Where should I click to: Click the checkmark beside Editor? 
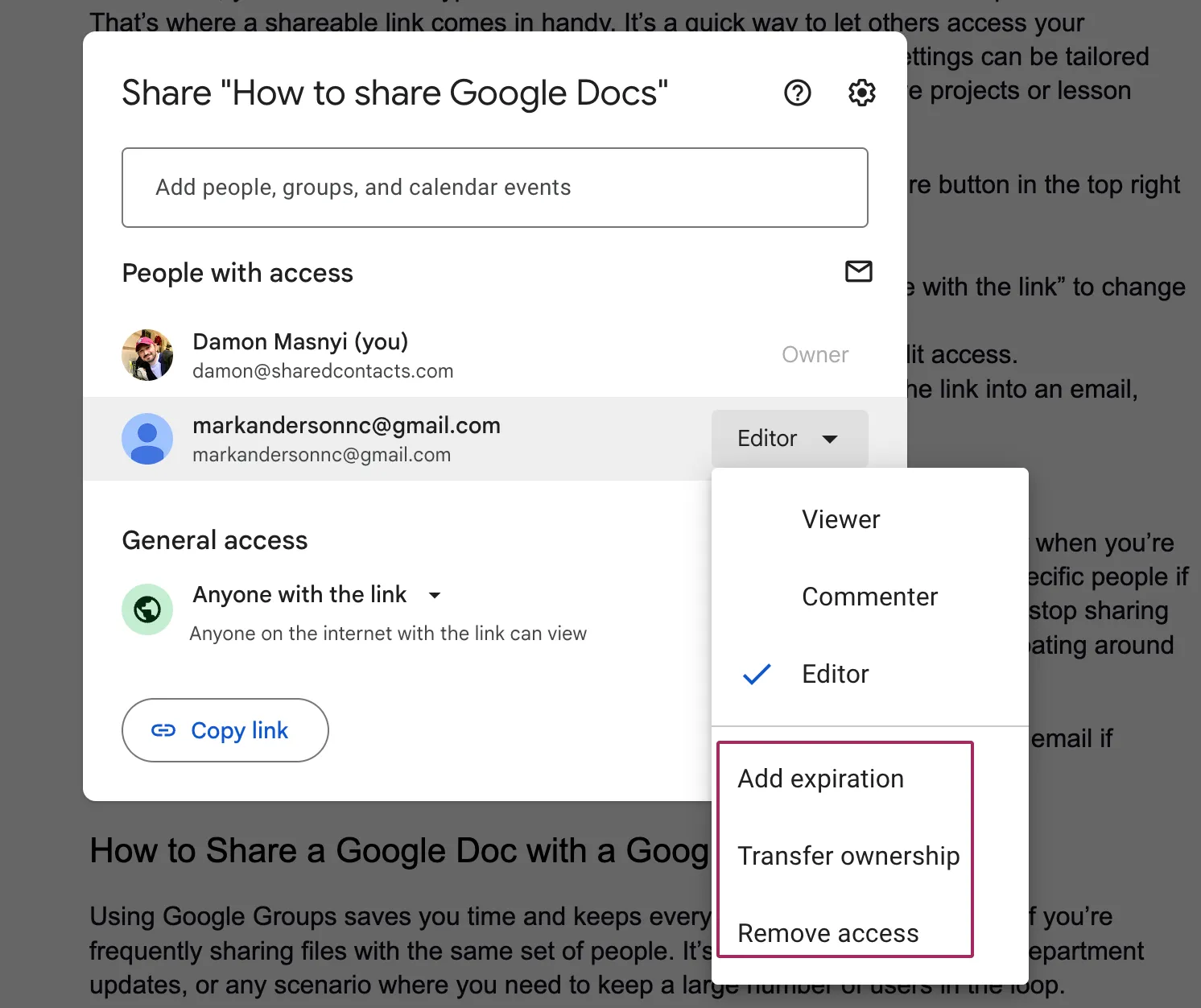[757, 675]
